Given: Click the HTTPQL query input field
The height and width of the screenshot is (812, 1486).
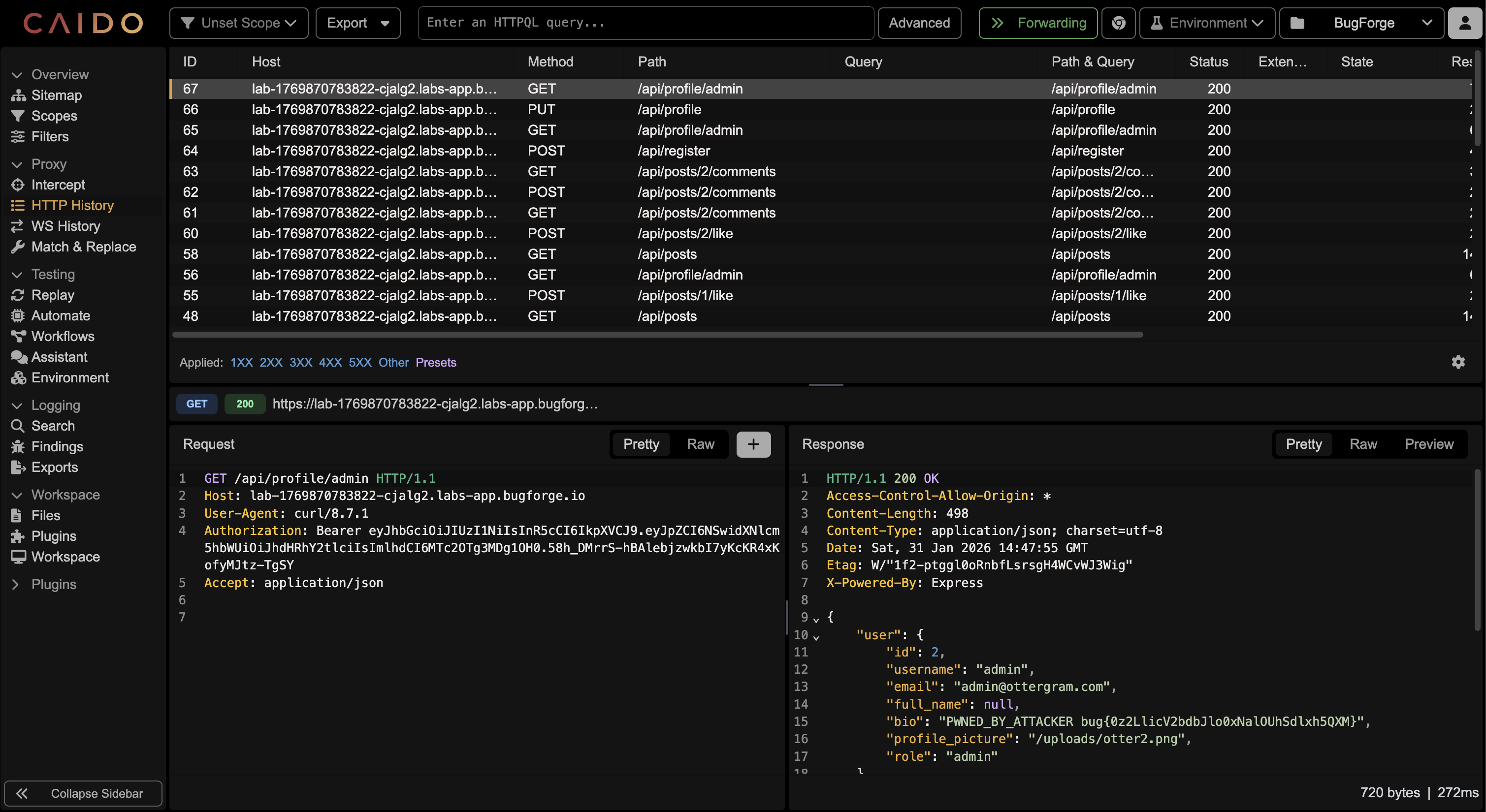Looking at the screenshot, I should click(645, 23).
